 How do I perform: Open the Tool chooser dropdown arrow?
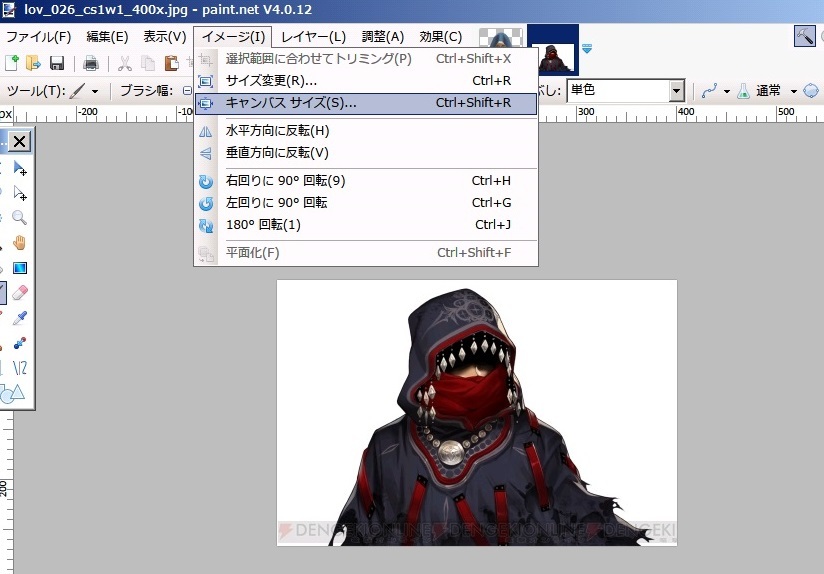95,91
